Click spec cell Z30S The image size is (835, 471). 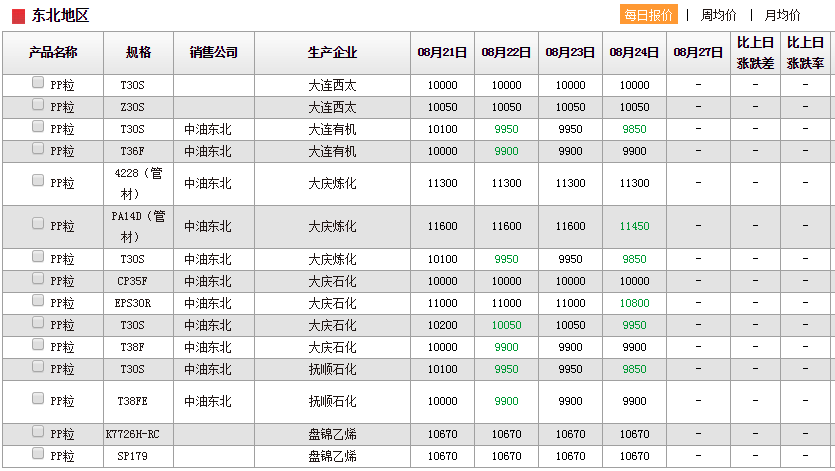pos(133,107)
